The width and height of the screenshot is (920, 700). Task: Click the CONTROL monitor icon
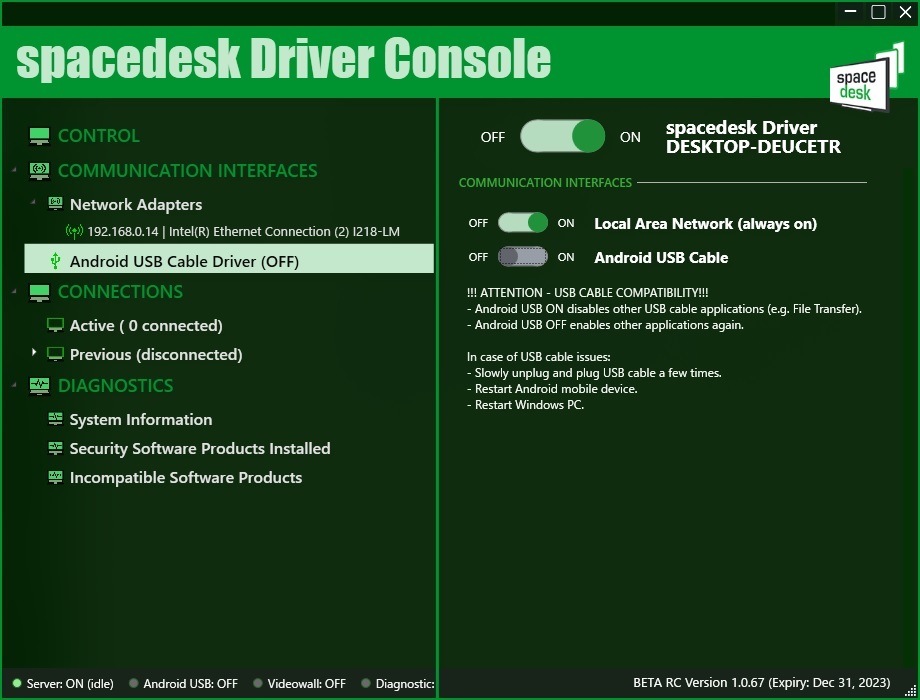(39, 136)
